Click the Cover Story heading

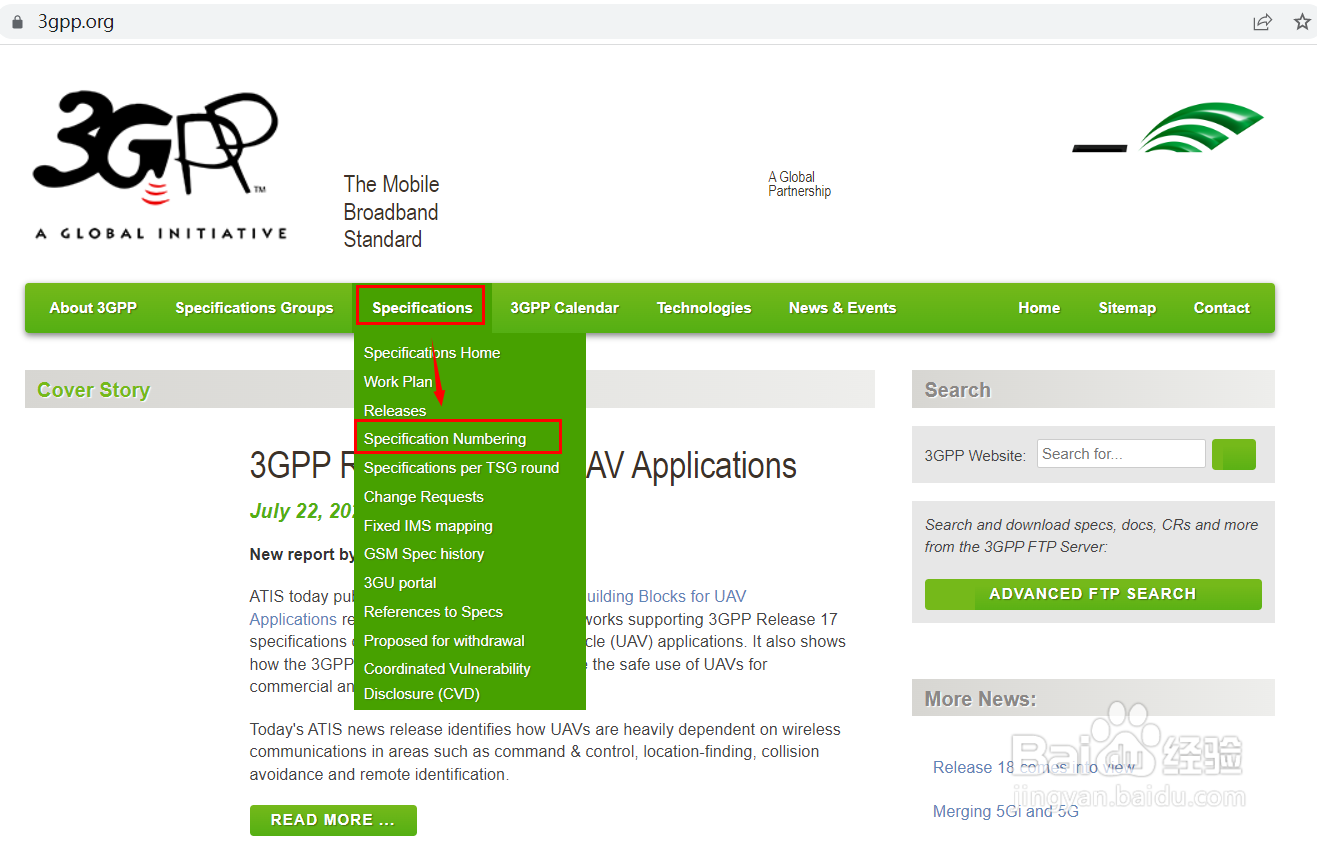point(93,390)
